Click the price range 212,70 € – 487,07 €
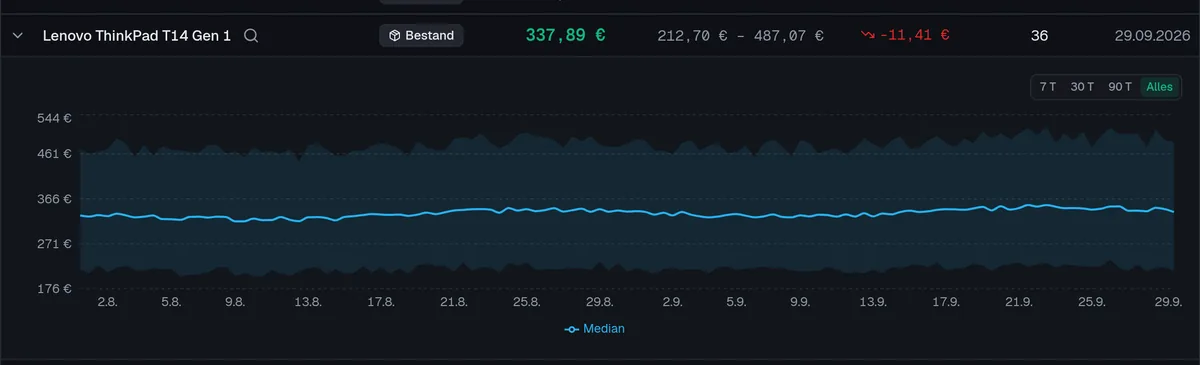This screenshot has width=1200, height=365. coord(741,35)
